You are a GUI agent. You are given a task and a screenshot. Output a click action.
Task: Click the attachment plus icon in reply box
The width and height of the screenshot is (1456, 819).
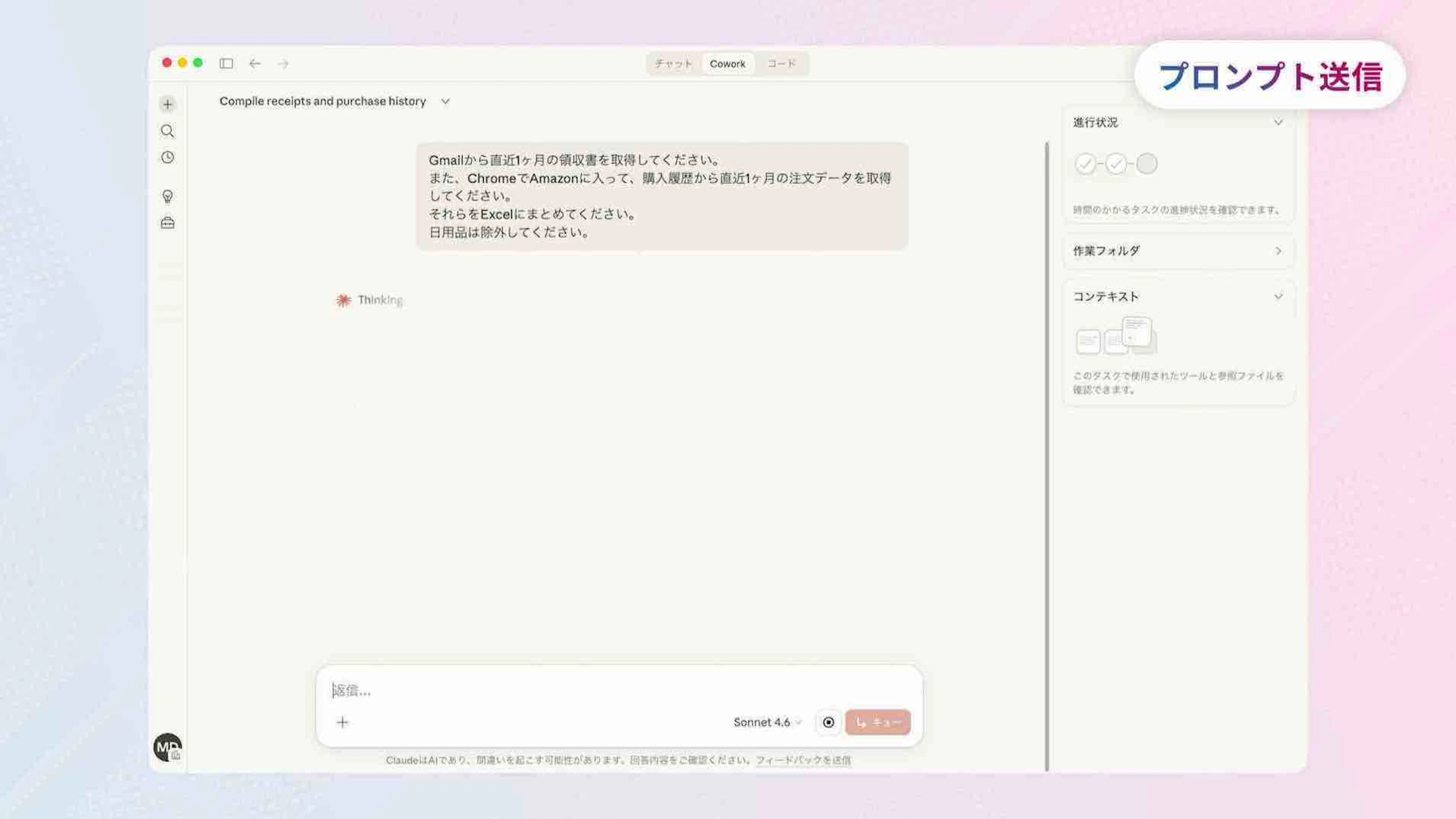(x=342, y=722)
